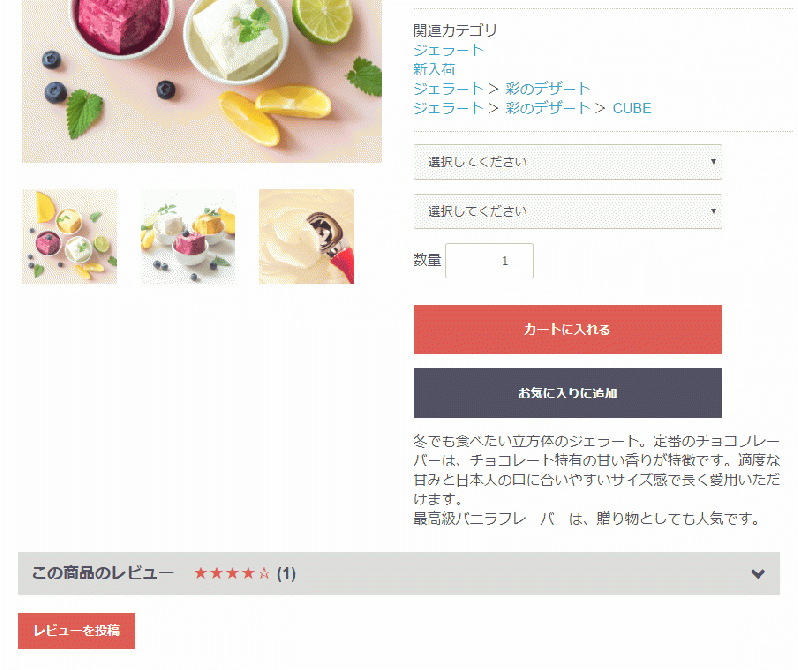Click the review count (1)
The width and height of the screenshot is (798, 670).
286,574
